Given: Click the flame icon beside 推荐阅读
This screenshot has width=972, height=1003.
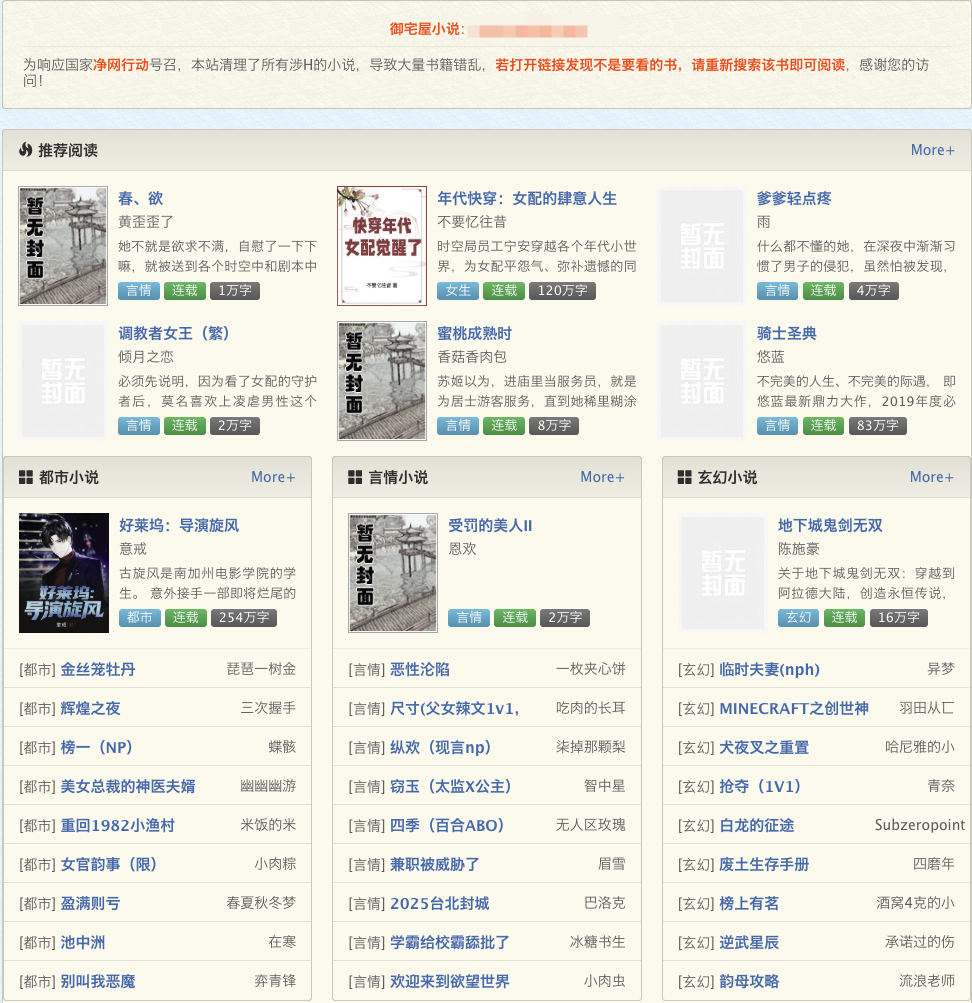Looking at the screenshot, I should (x=26, y=150).
